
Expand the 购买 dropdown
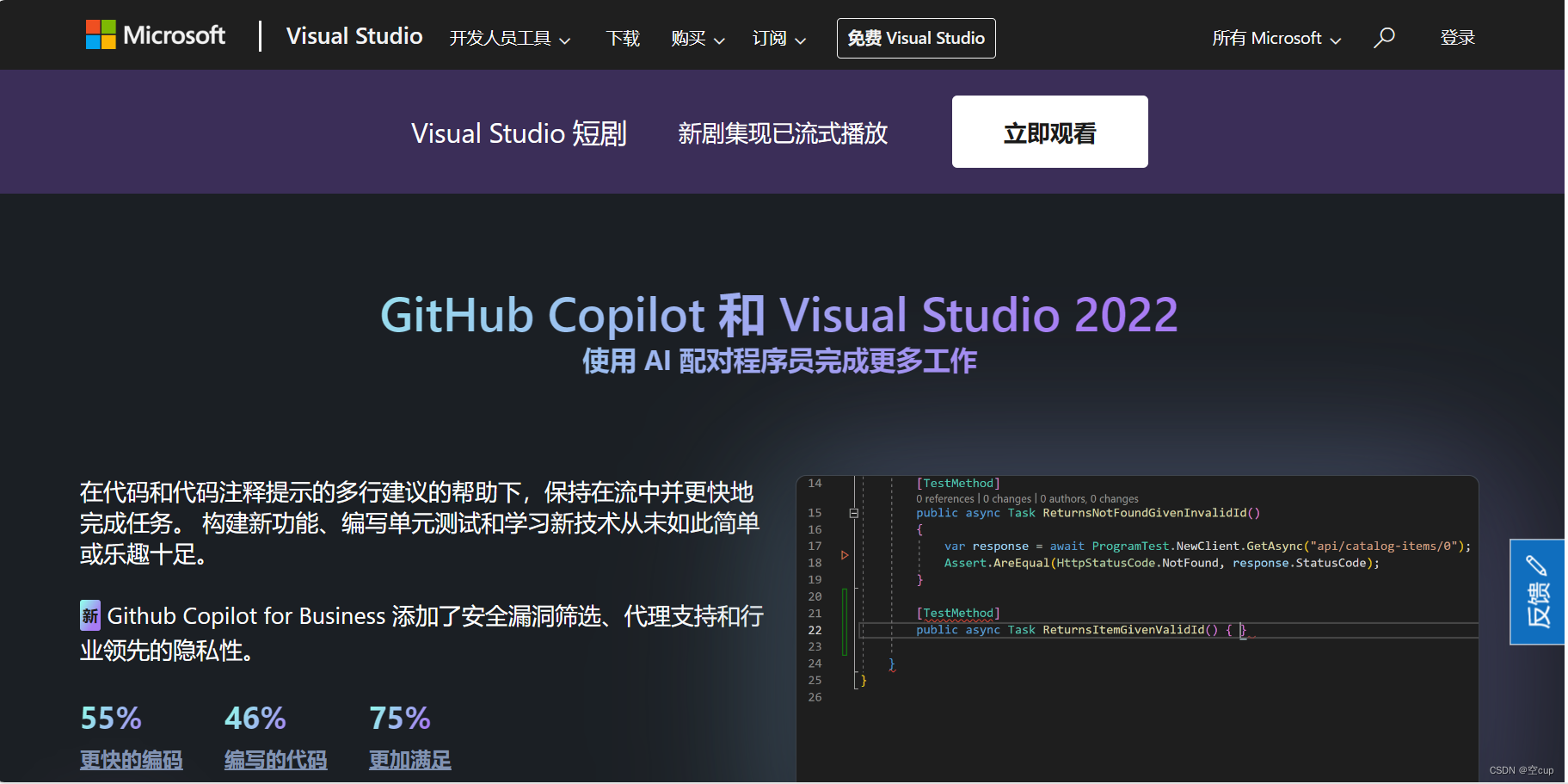point(698,39)
